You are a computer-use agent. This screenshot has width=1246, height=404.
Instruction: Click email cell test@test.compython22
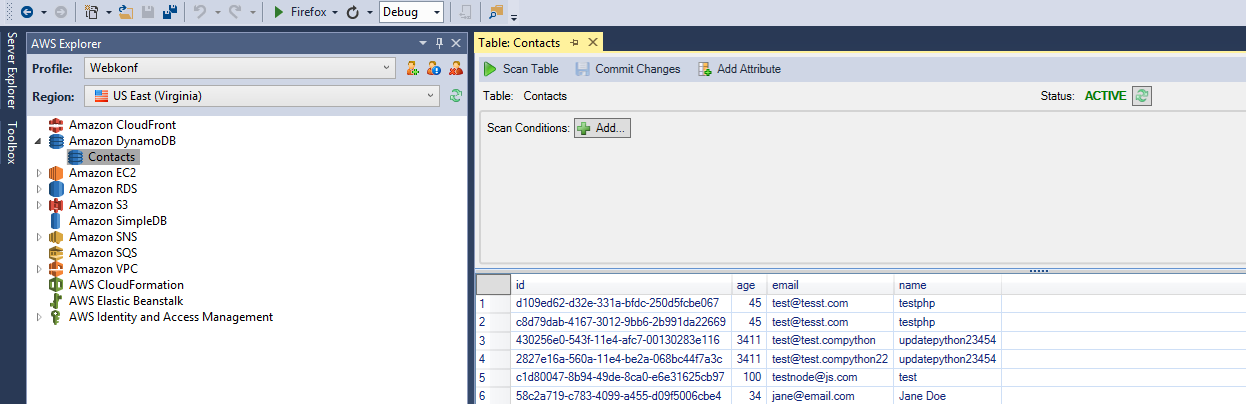(830, 359)
